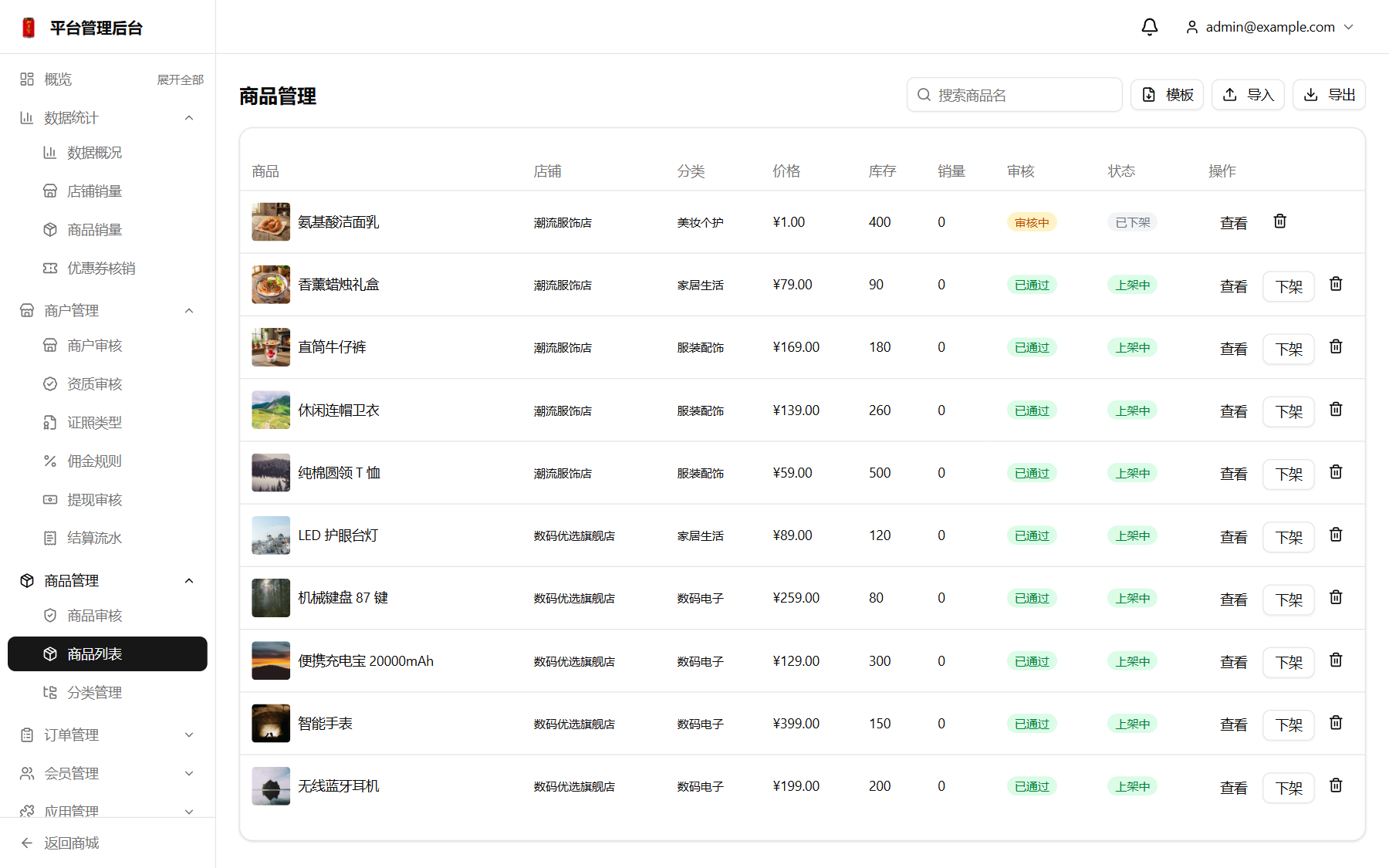The width and height of the screenshot is (1389, 868).
Task: Click the user avatar icon beside admin email
Action: (x=1192, y=27)
